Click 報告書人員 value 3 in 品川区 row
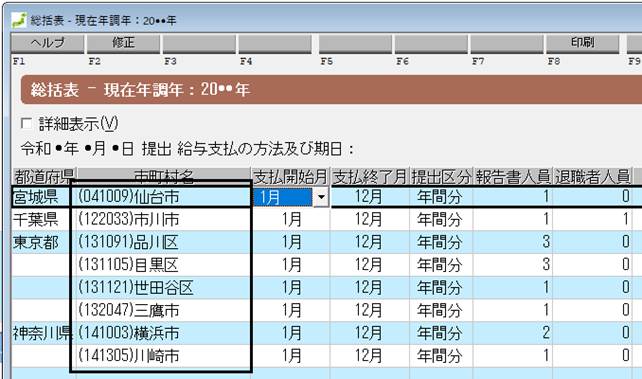Screen dimensions: 642x379 513,242
